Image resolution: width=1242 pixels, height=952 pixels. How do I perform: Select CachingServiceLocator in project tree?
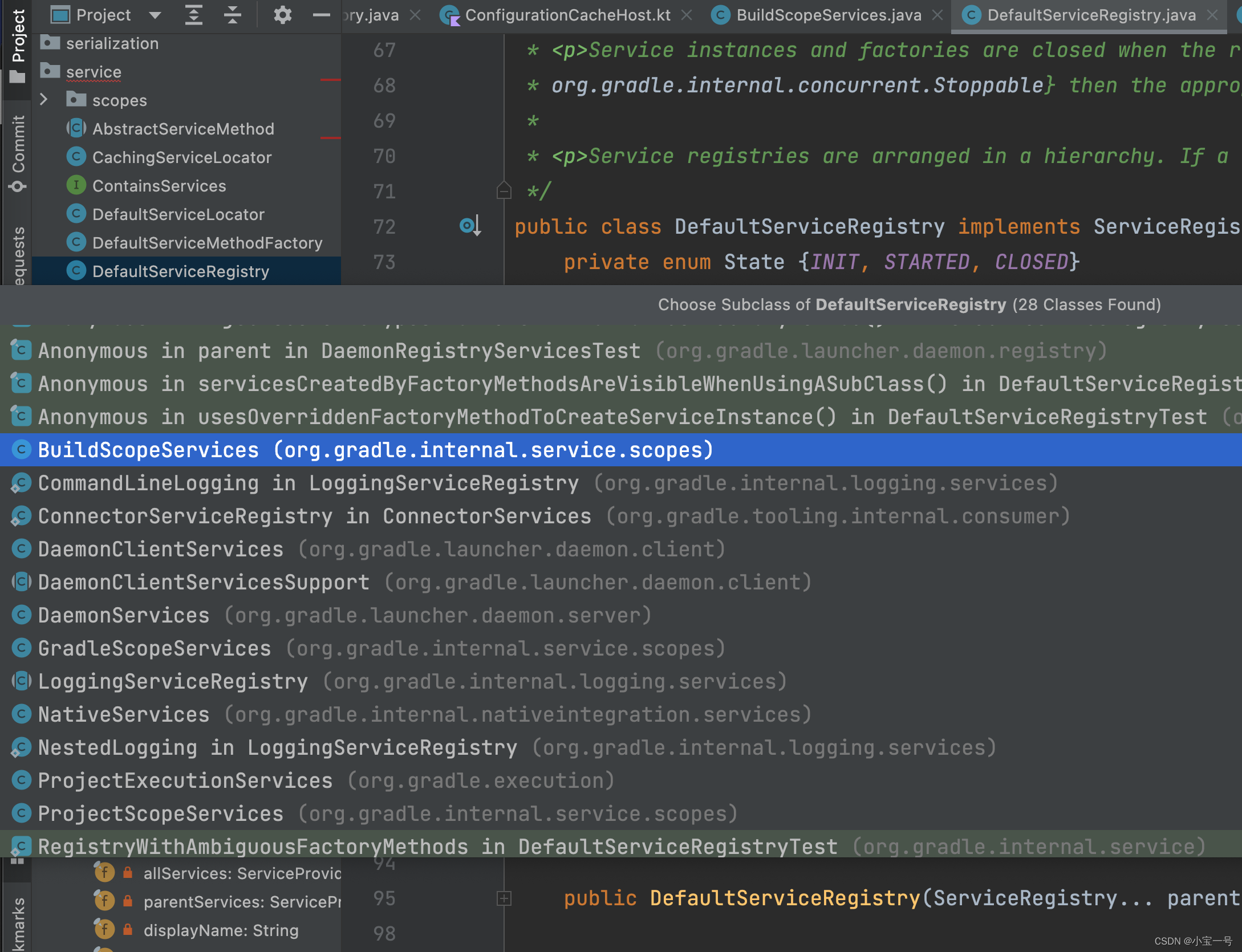click(x=181, y=157)
